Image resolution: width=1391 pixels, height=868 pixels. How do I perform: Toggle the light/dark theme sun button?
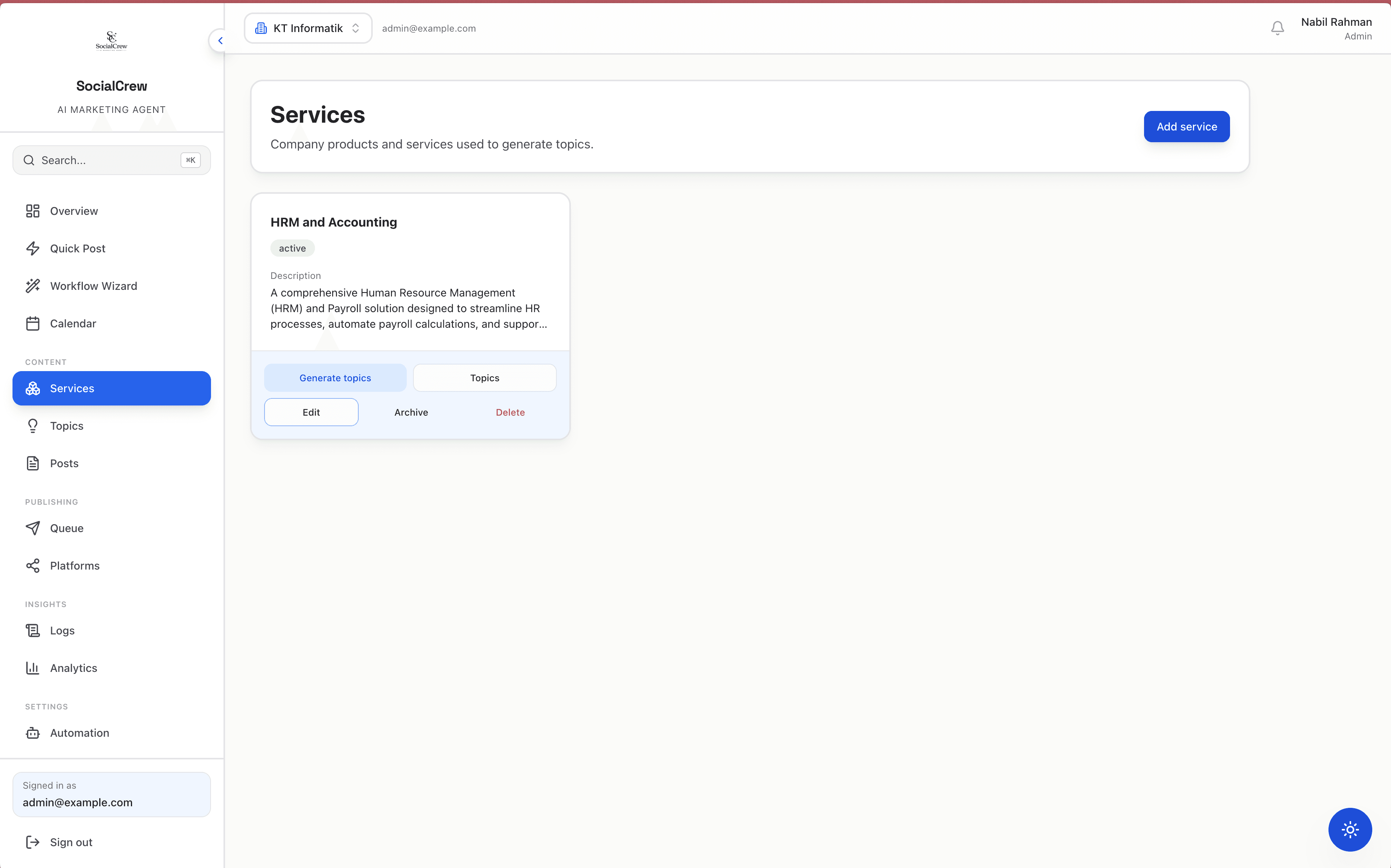coord(1350,829)
